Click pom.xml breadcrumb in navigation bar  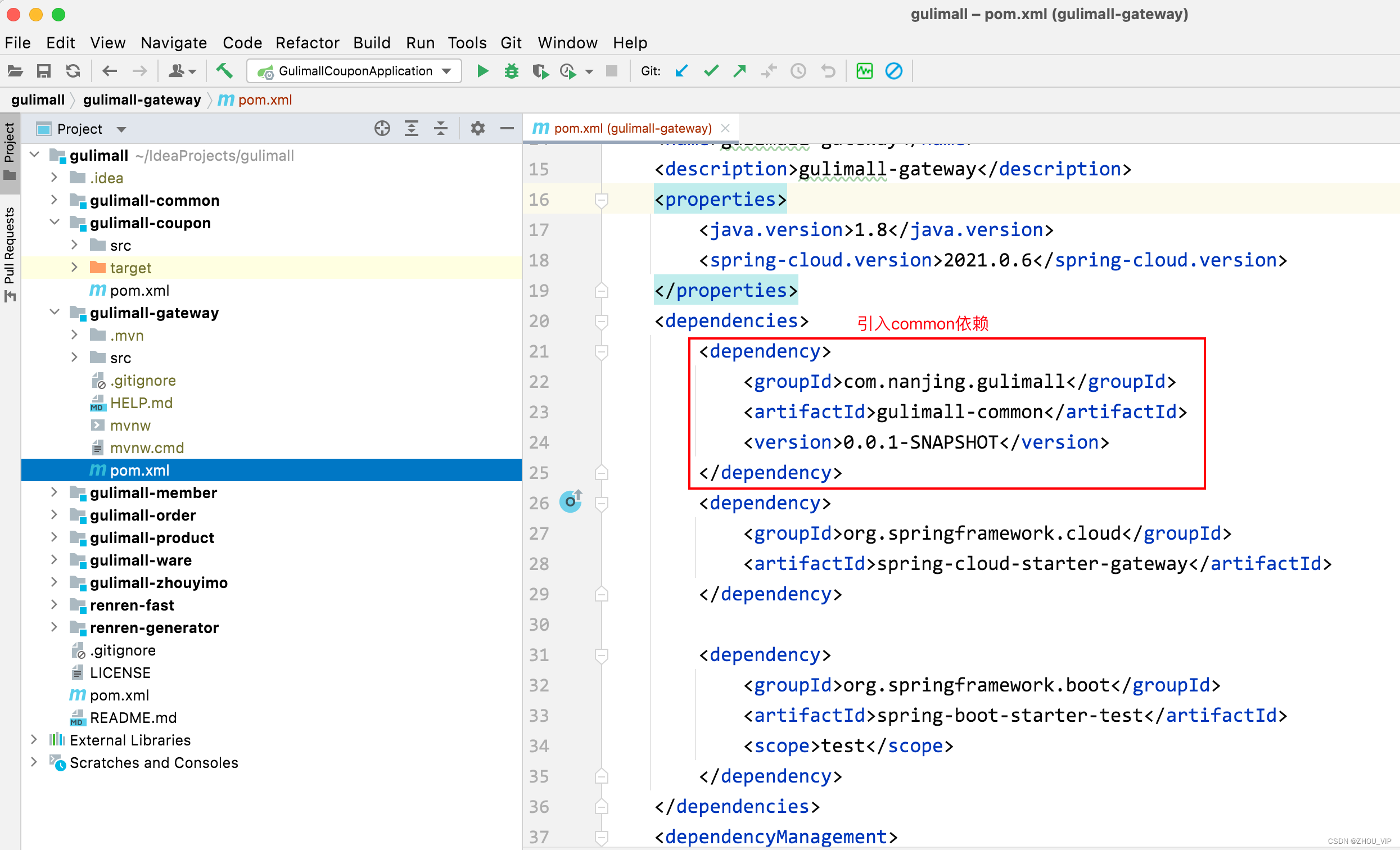click(255, 100)
